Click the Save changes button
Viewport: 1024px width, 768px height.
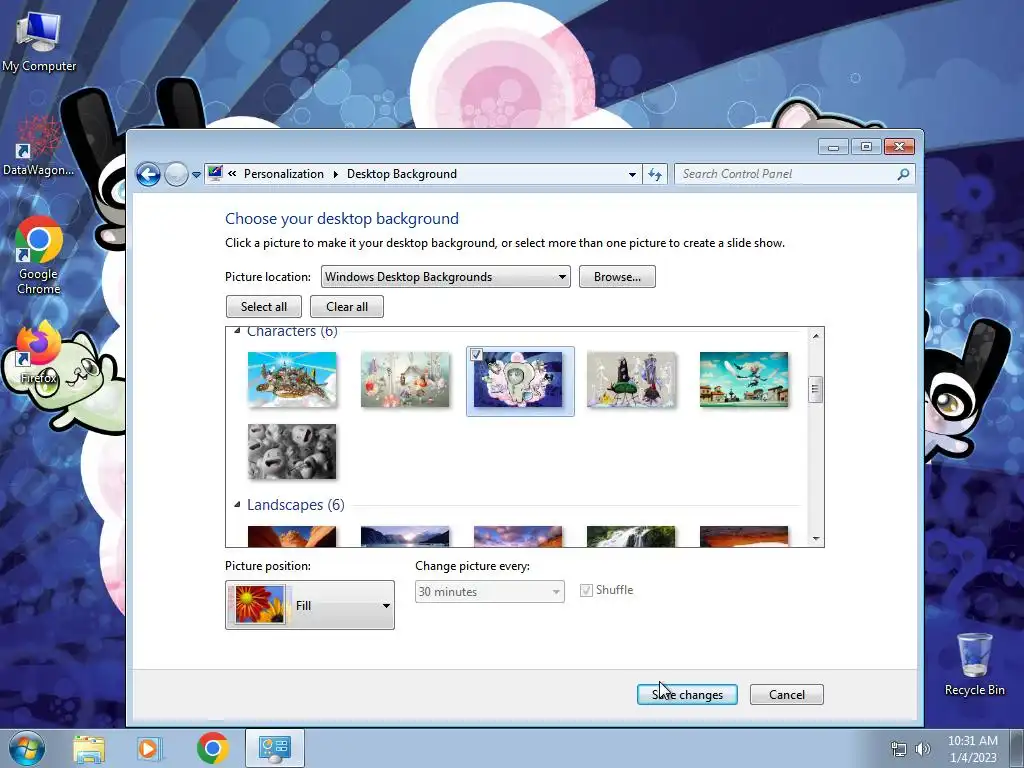coord(687,694)
